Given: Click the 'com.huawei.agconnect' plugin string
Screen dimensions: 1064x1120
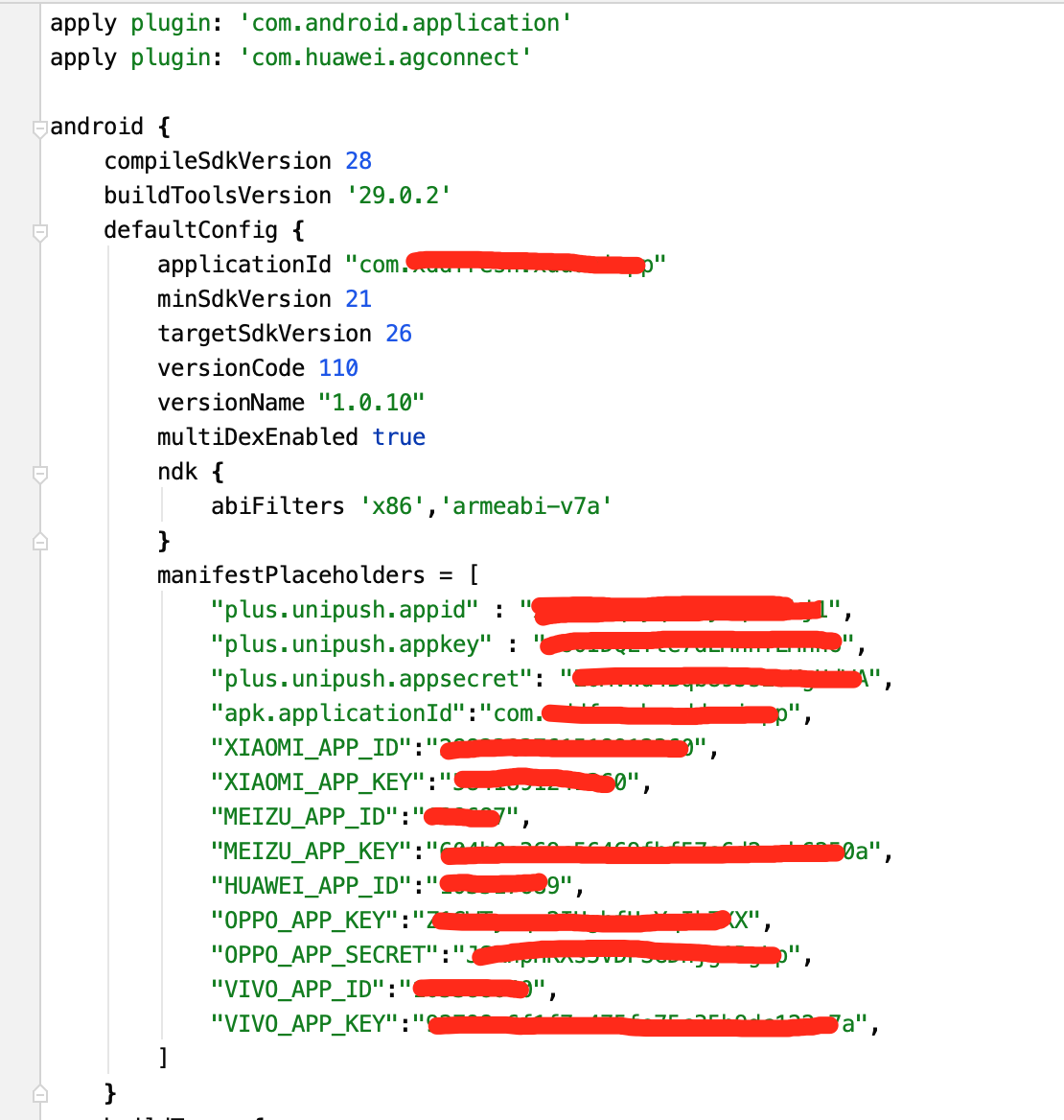Looking at the screenshot, I should (x=385, y=58).
